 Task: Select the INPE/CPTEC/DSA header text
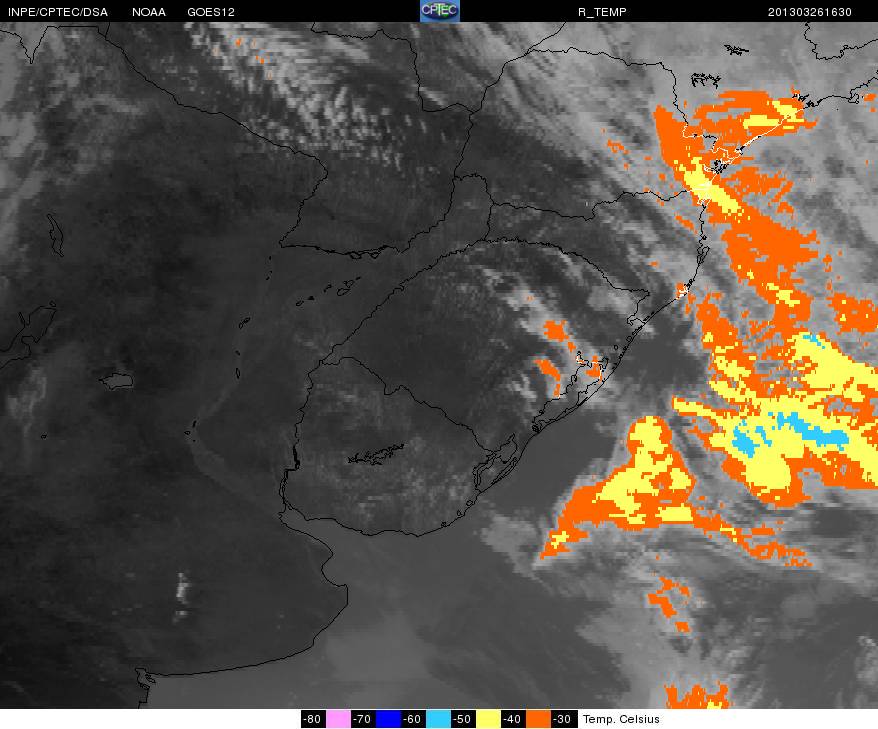tap(58, 12)
